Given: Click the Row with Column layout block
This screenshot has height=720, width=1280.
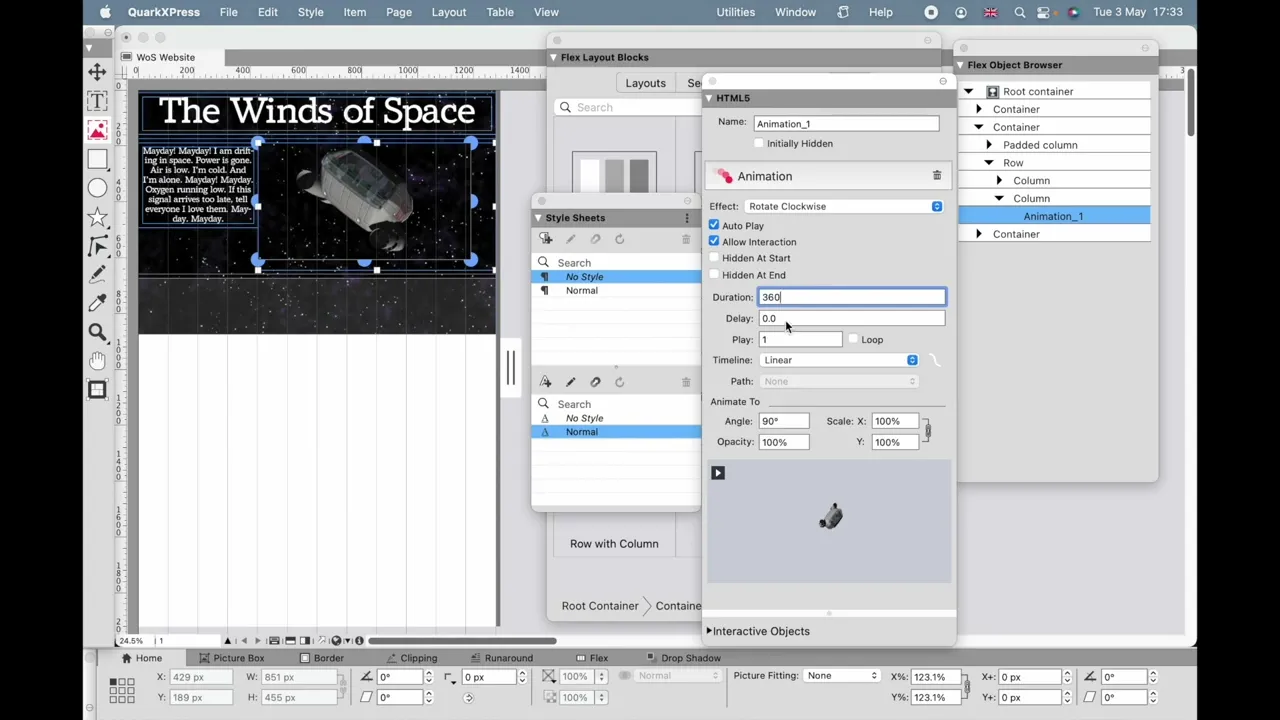Looking at the screenshot, I should click(x=614, y=544).
